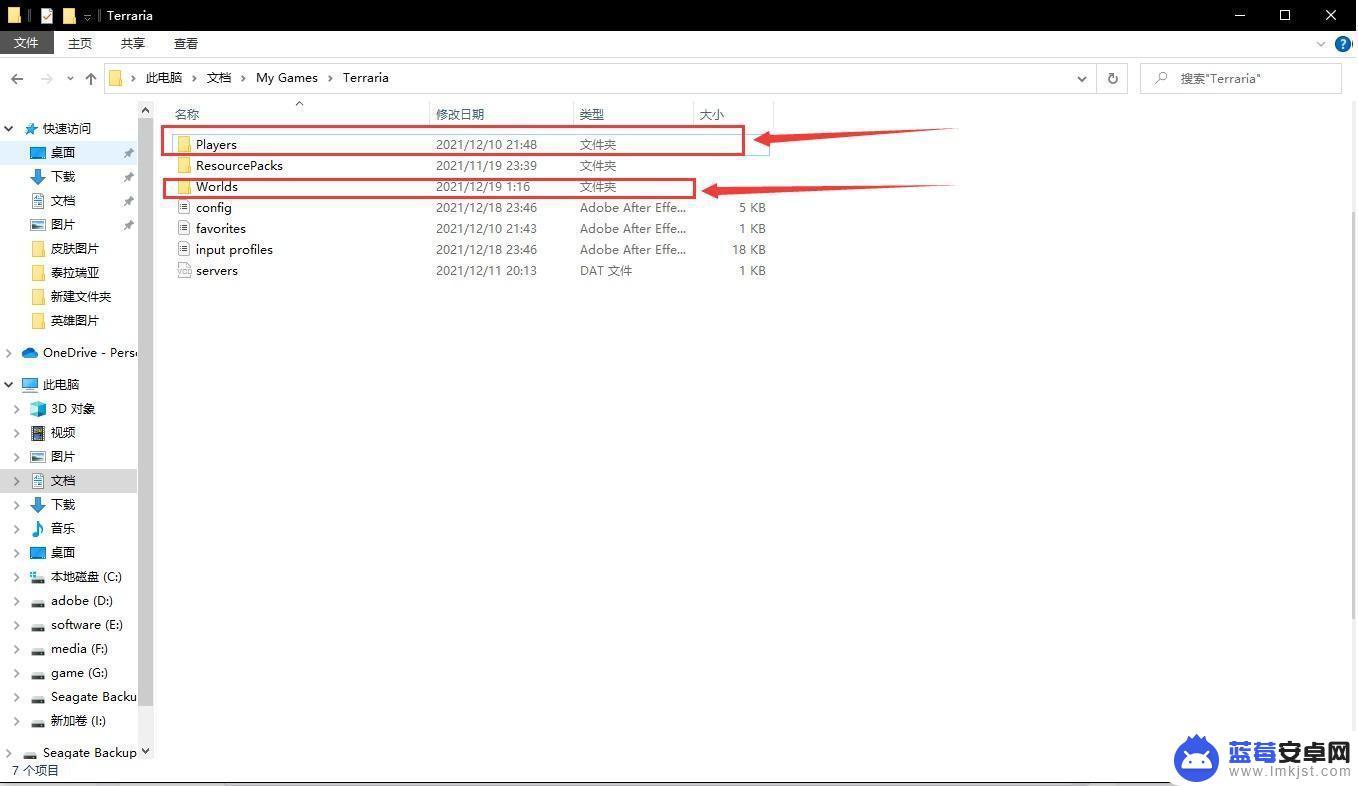Go back with the left arrow button

(17, 78)
